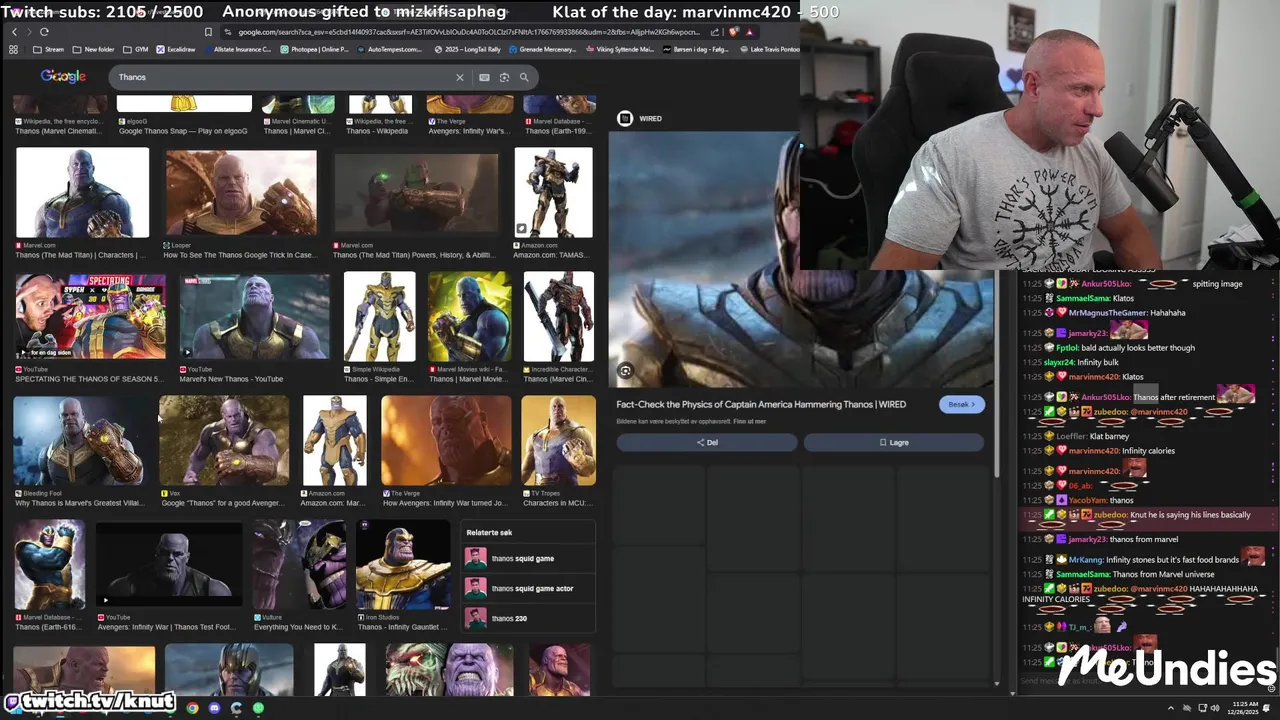Open the TV Tropes Characters in MCU thumbnail
Image resolution: width=1280 pixels, height=720 pixels.
point(558,440)
